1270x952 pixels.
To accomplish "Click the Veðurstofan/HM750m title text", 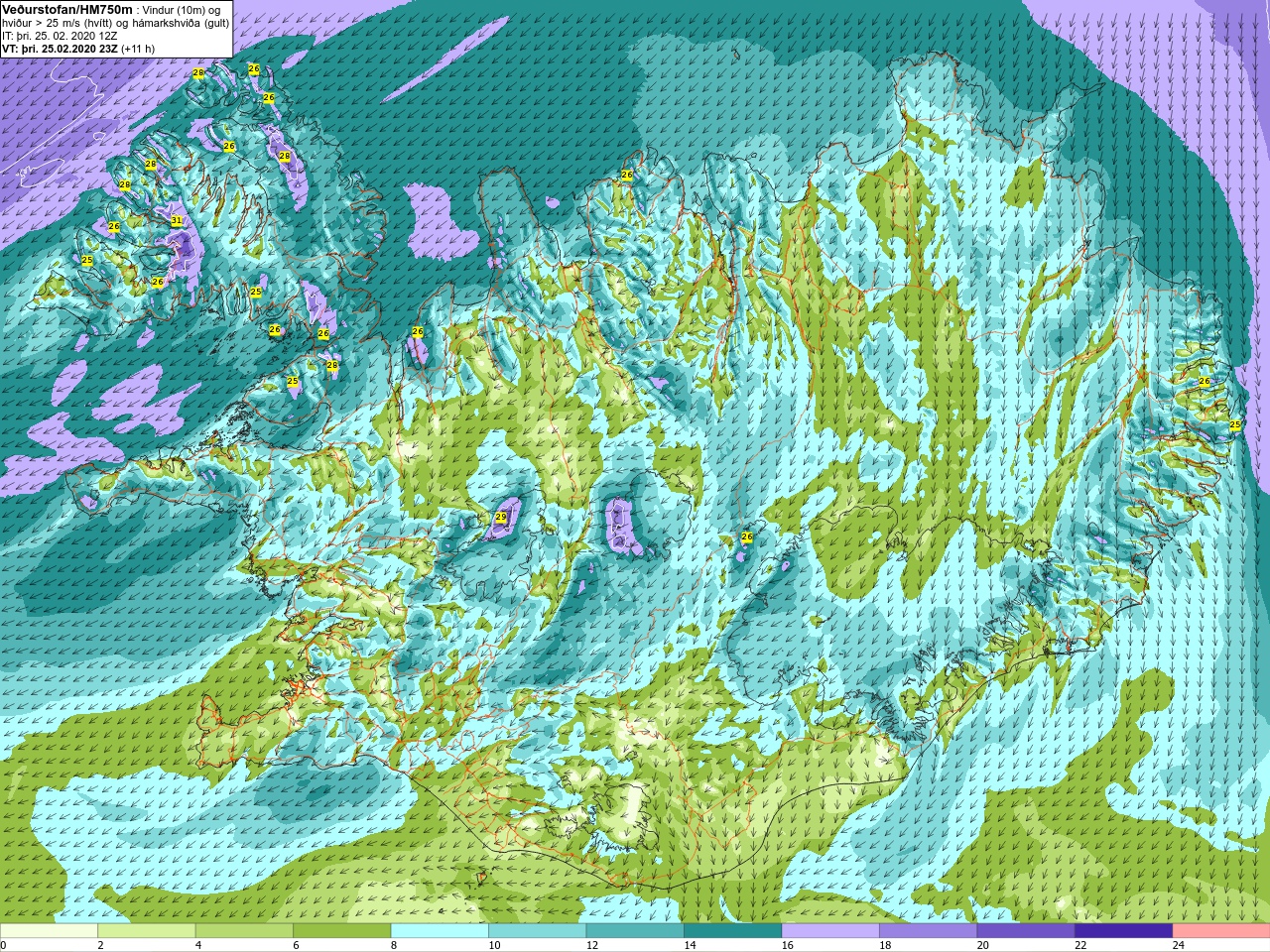I will point(66,9).
